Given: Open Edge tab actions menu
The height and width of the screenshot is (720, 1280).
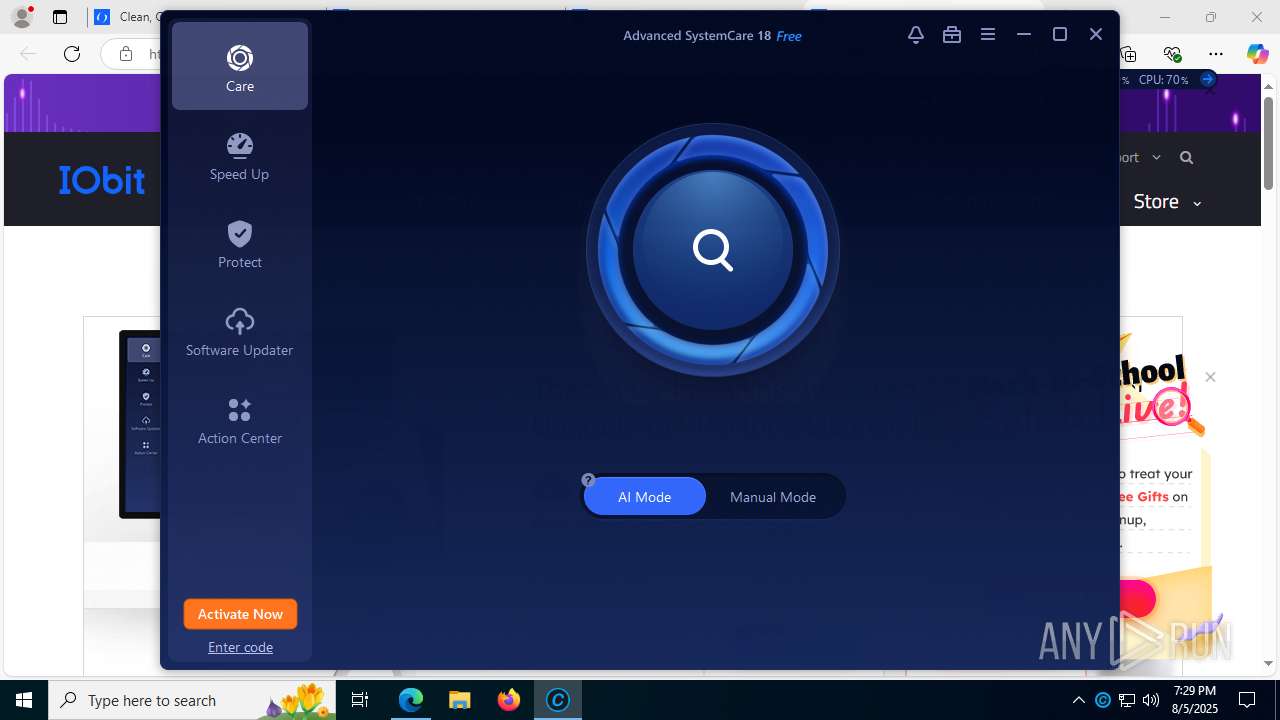Looking at the screenshot, I should [x=60, y=17].
